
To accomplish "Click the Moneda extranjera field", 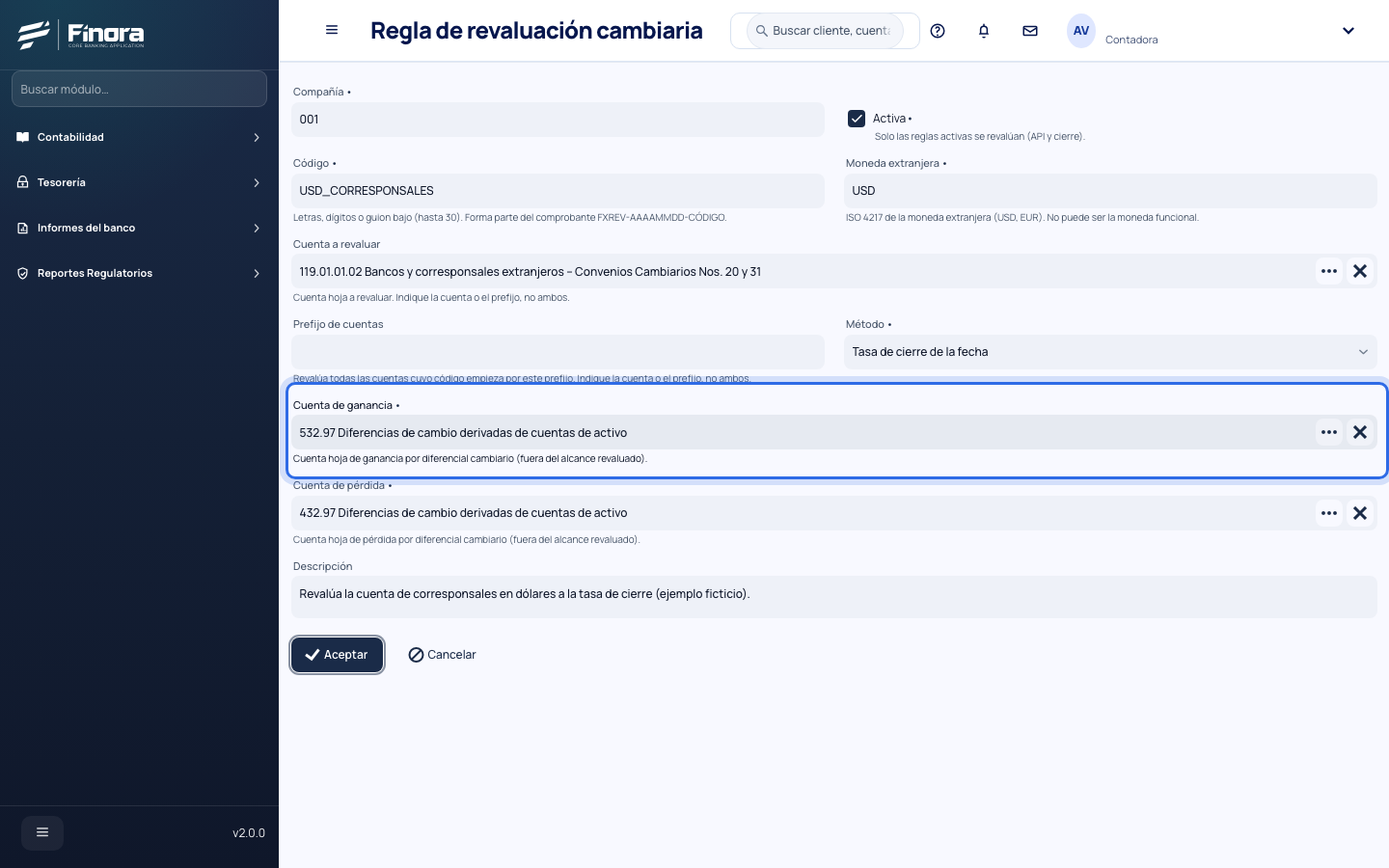I will click(x=1110, y=191).
